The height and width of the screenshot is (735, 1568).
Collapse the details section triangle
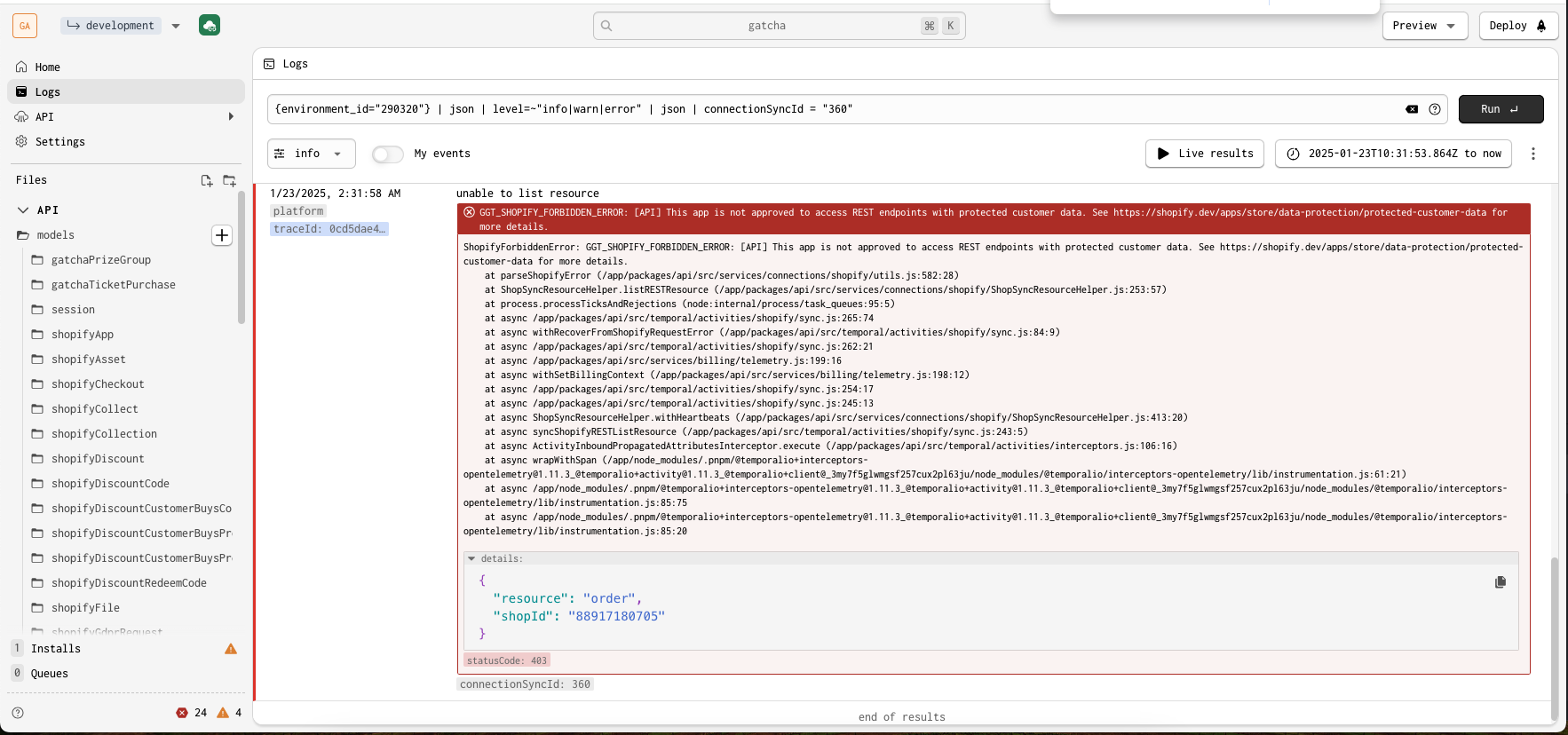click(471, 559)
